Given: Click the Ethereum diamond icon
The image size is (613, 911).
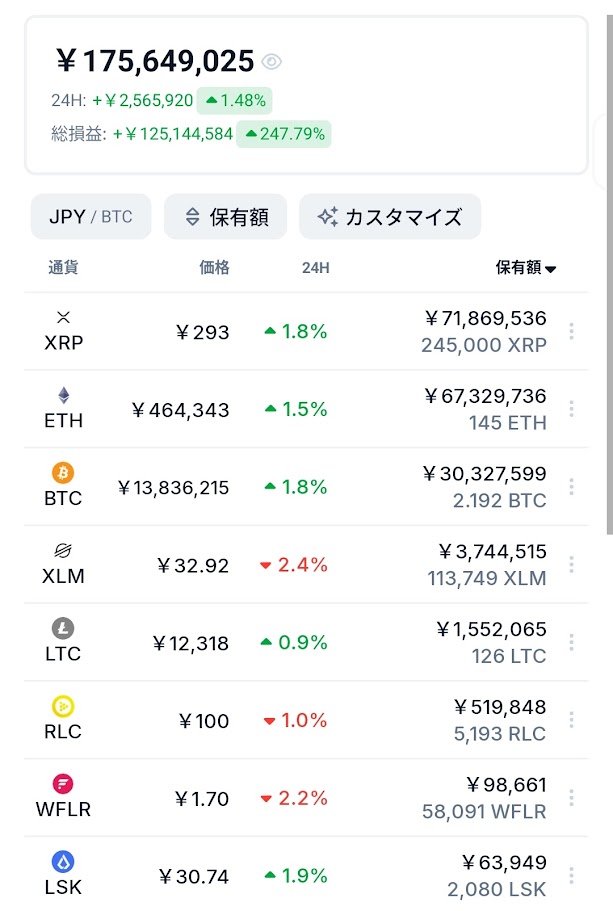Looking at the screenshot, I should (x=64, y=395).
